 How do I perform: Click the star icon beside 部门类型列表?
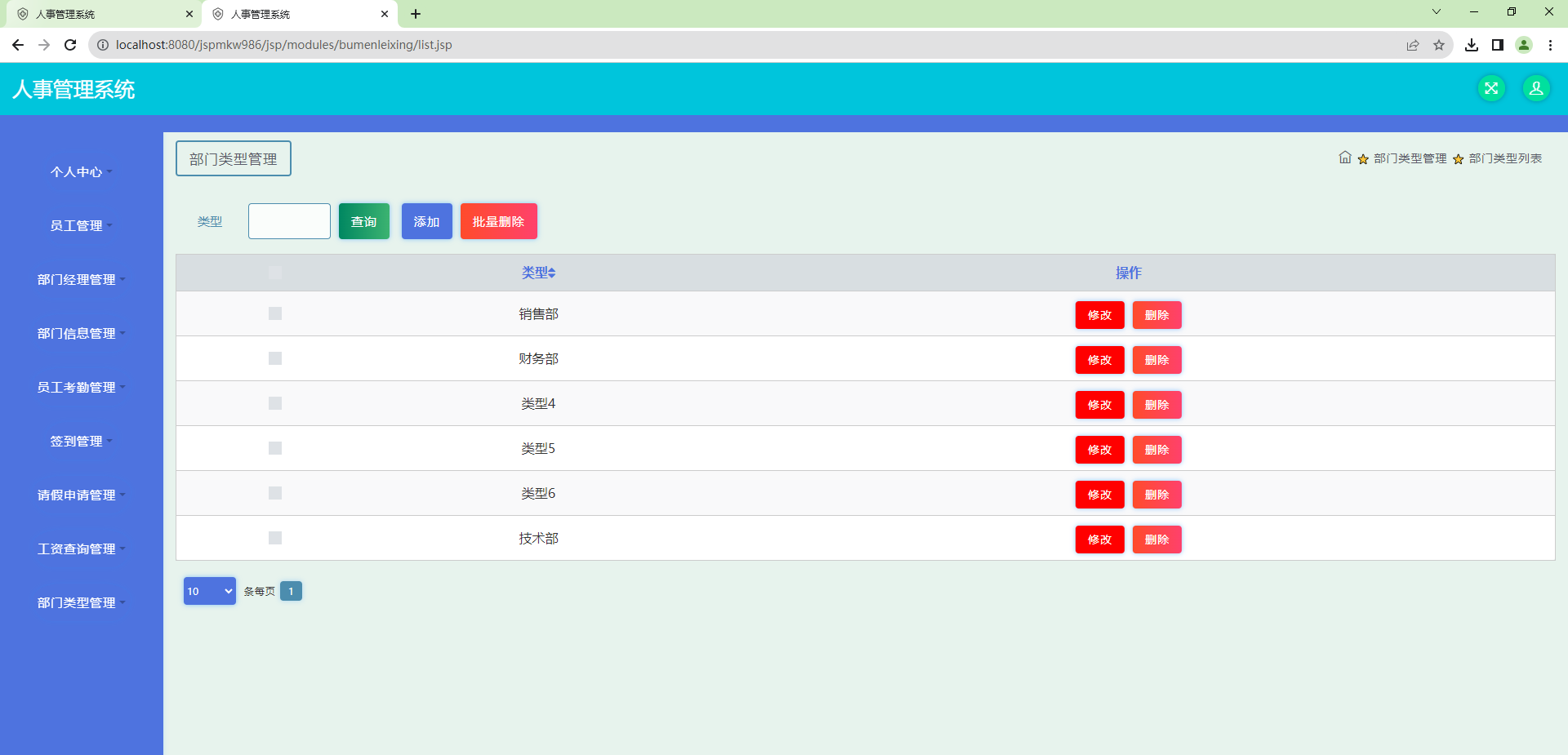click(1458, 159)
